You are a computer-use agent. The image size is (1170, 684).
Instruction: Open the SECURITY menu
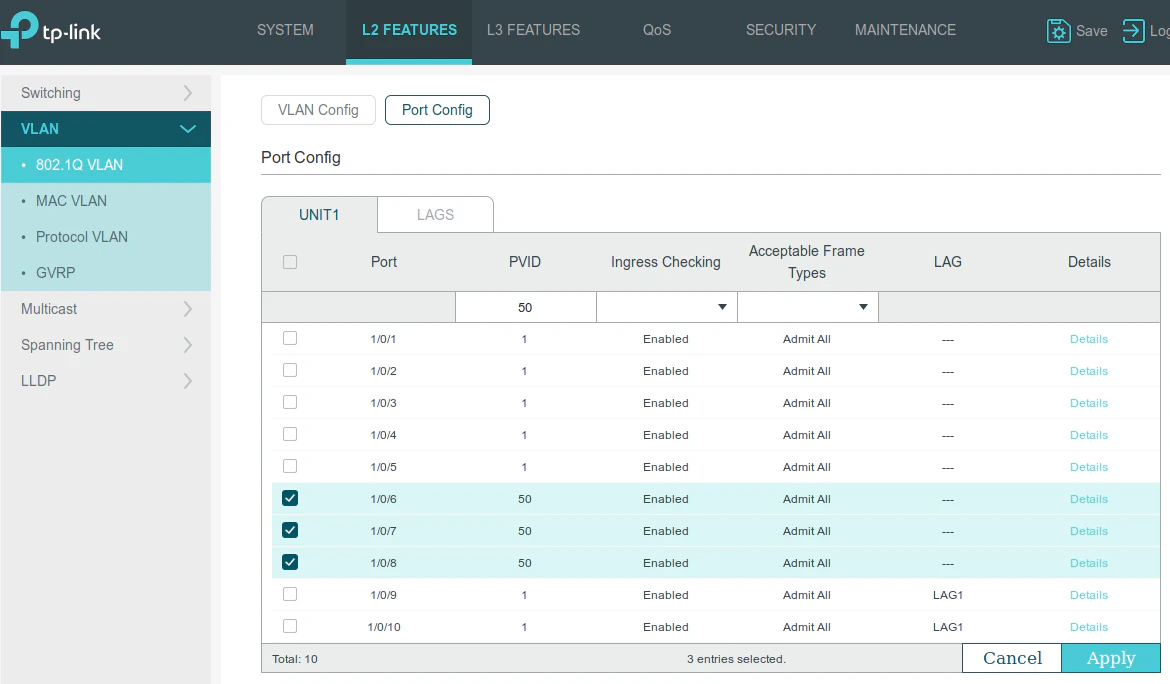coord(780,30)
